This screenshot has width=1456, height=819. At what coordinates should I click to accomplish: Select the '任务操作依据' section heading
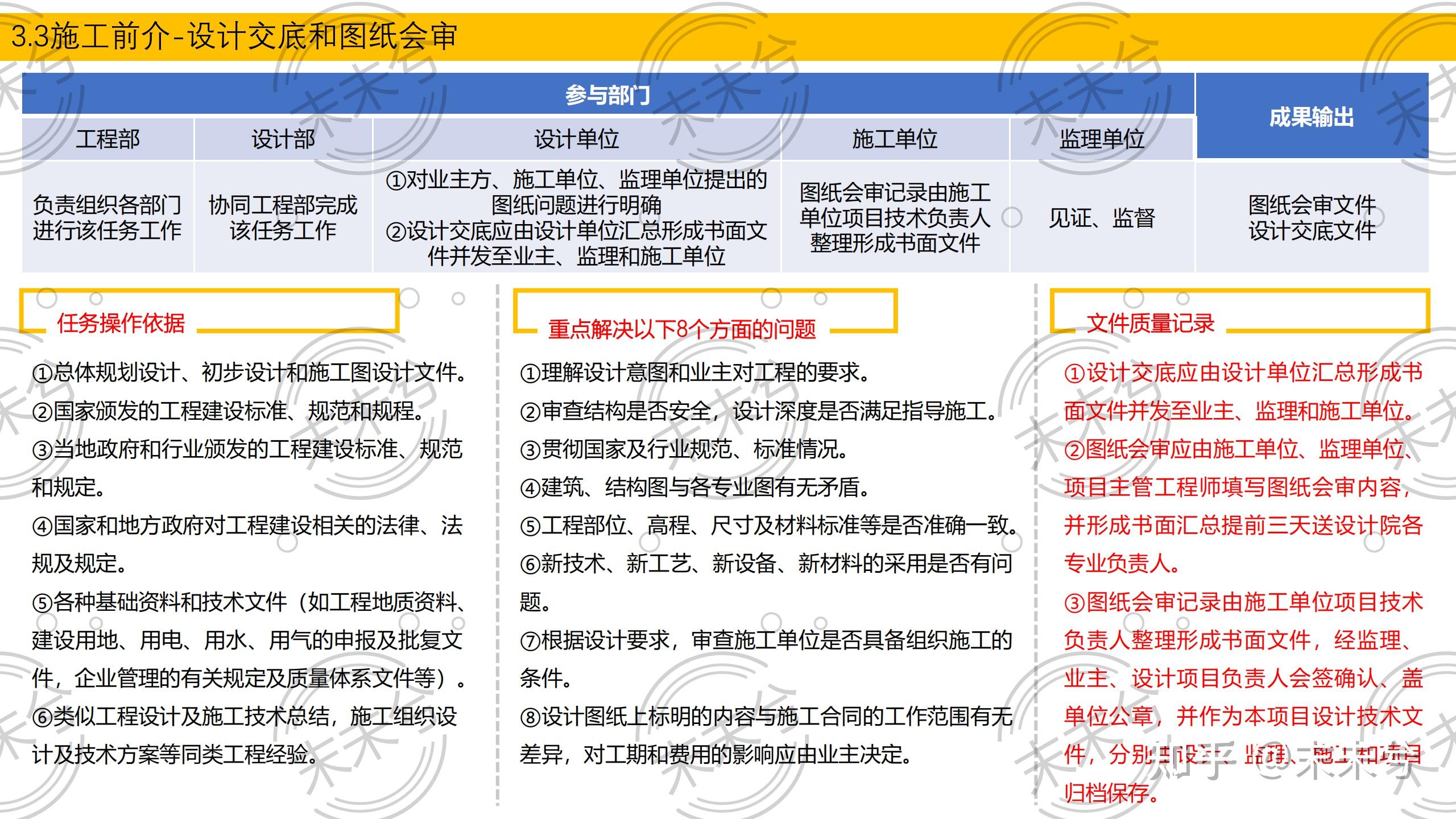tap(121, 323)
